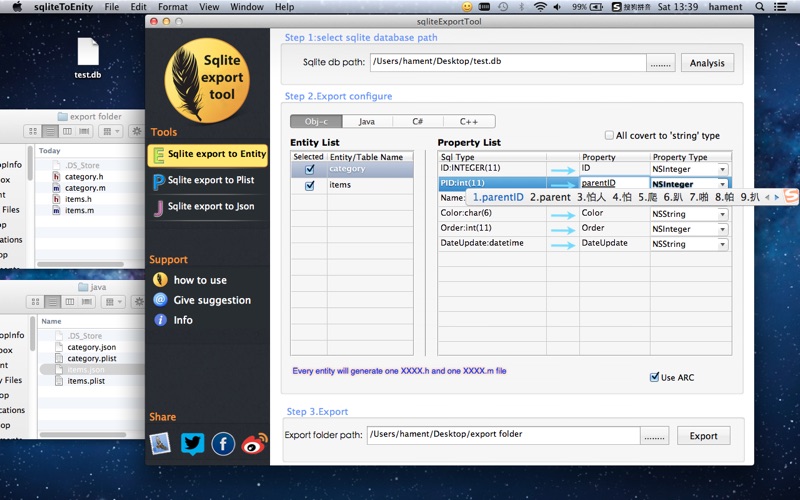The width and height of the screenshot is (800, 500).
Task: Uncheck the items entity checkbox
Action: point(309,186)
